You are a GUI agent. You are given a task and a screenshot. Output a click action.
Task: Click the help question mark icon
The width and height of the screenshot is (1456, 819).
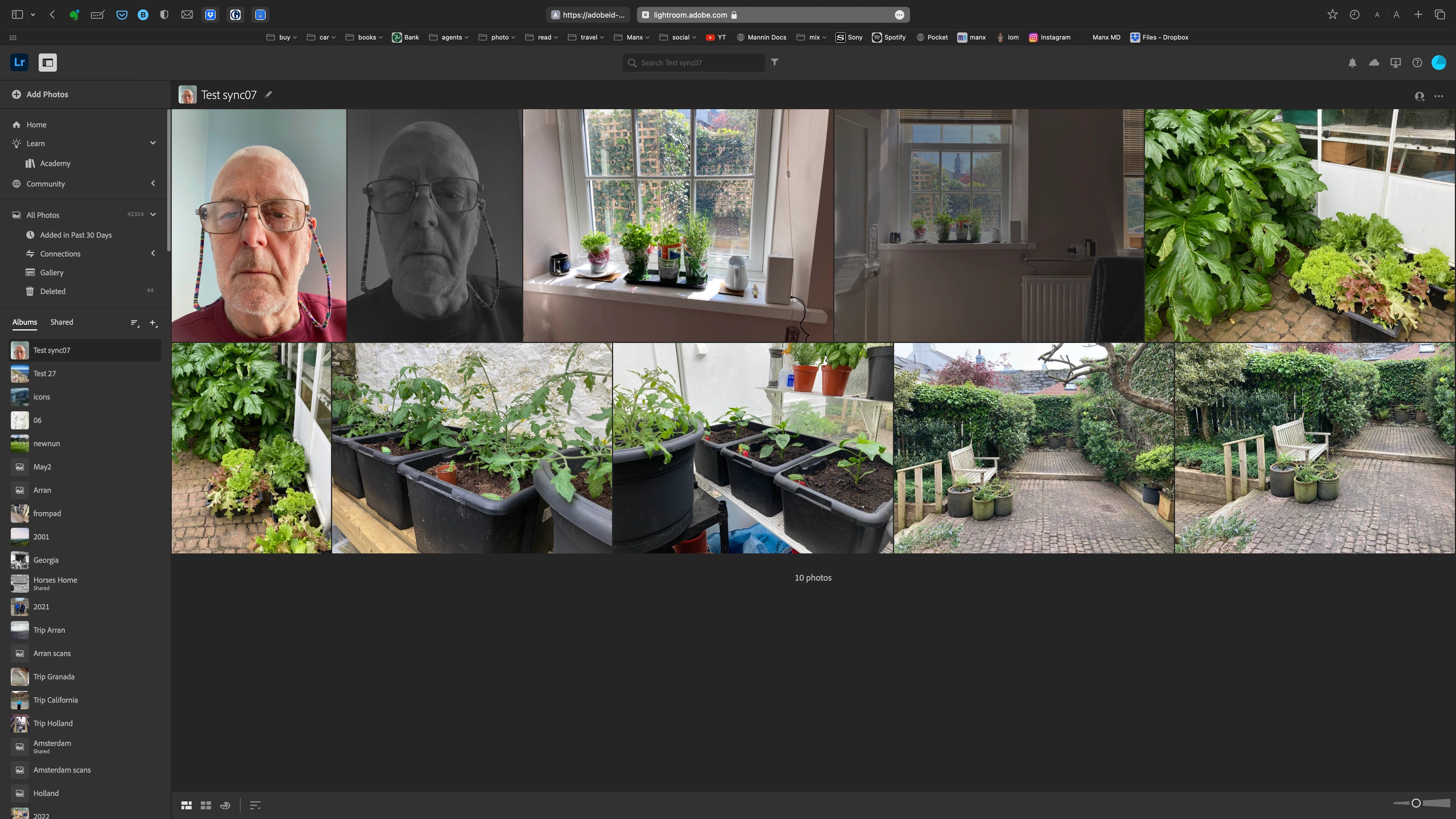[x=1417, y=63]
